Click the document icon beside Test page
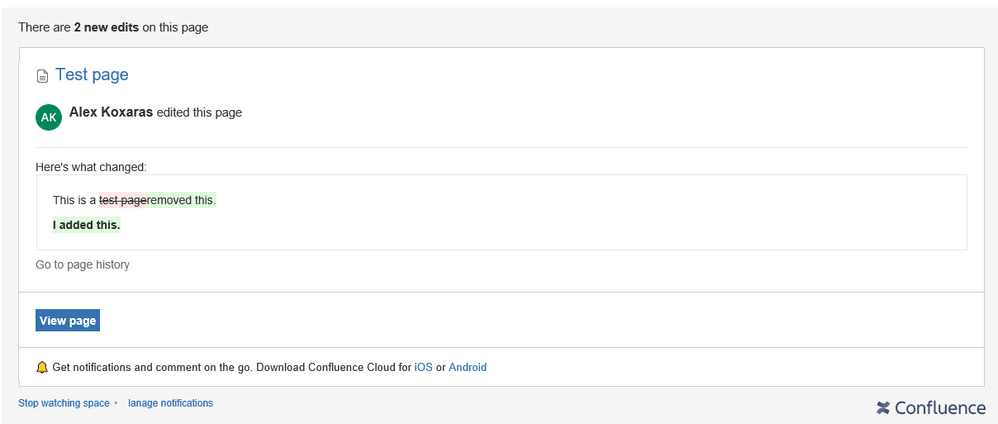The height and width of the screenshot is (424, 998). pos(42,76)
